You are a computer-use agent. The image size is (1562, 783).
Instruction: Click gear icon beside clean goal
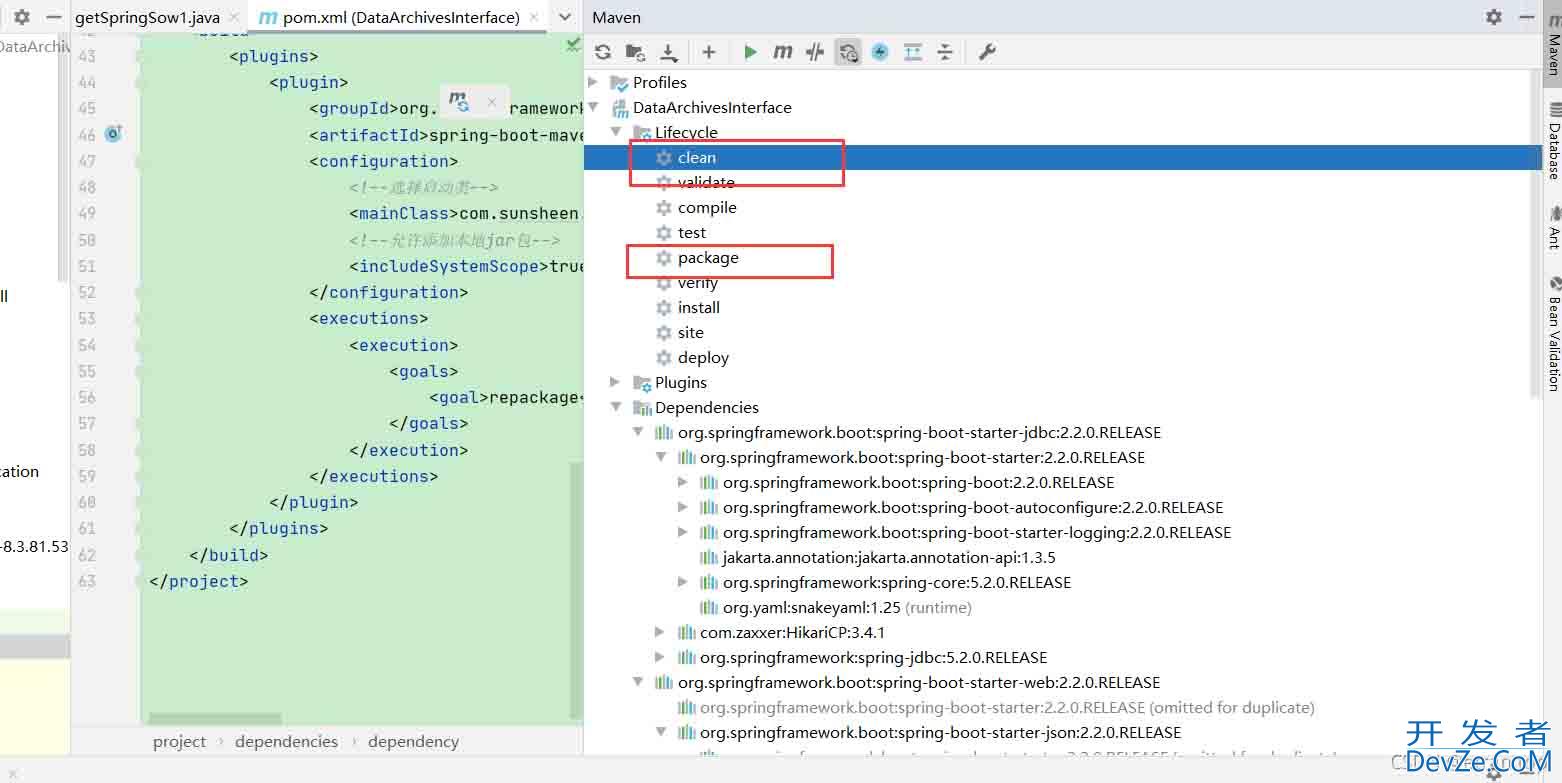click(x=663, y=158)
